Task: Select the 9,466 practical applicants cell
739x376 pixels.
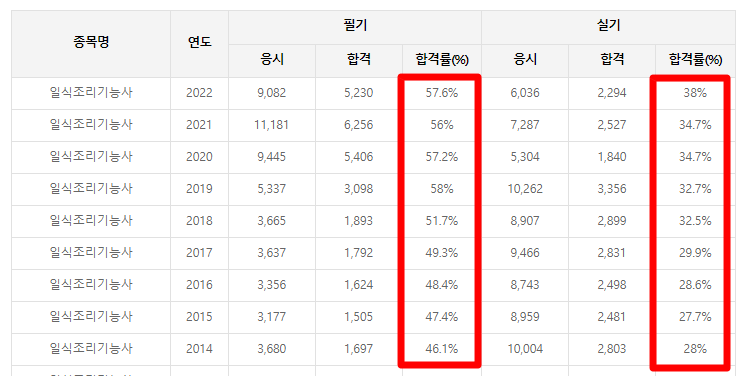Action: click(x=525, y=253)
